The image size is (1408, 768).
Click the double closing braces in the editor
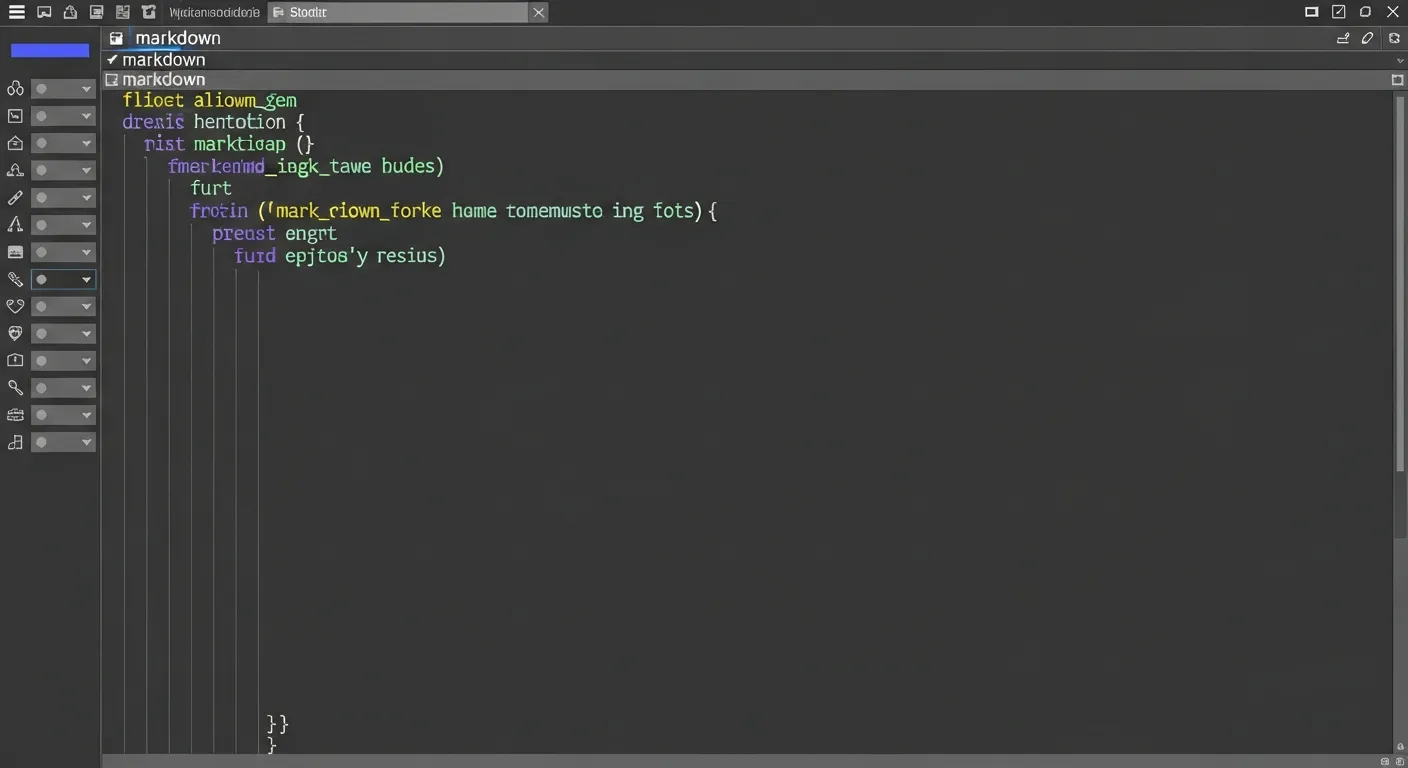[x=278, y=723]
